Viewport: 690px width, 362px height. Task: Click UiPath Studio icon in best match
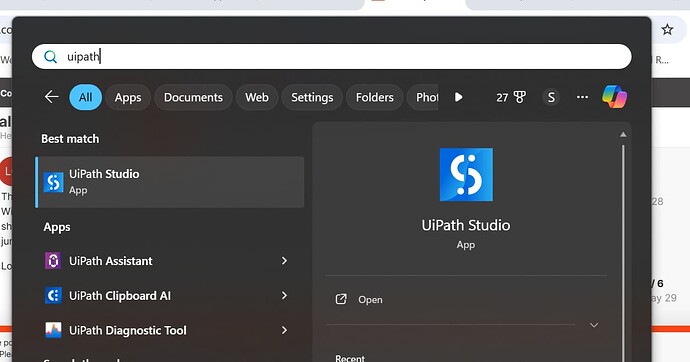click(54, 182)
